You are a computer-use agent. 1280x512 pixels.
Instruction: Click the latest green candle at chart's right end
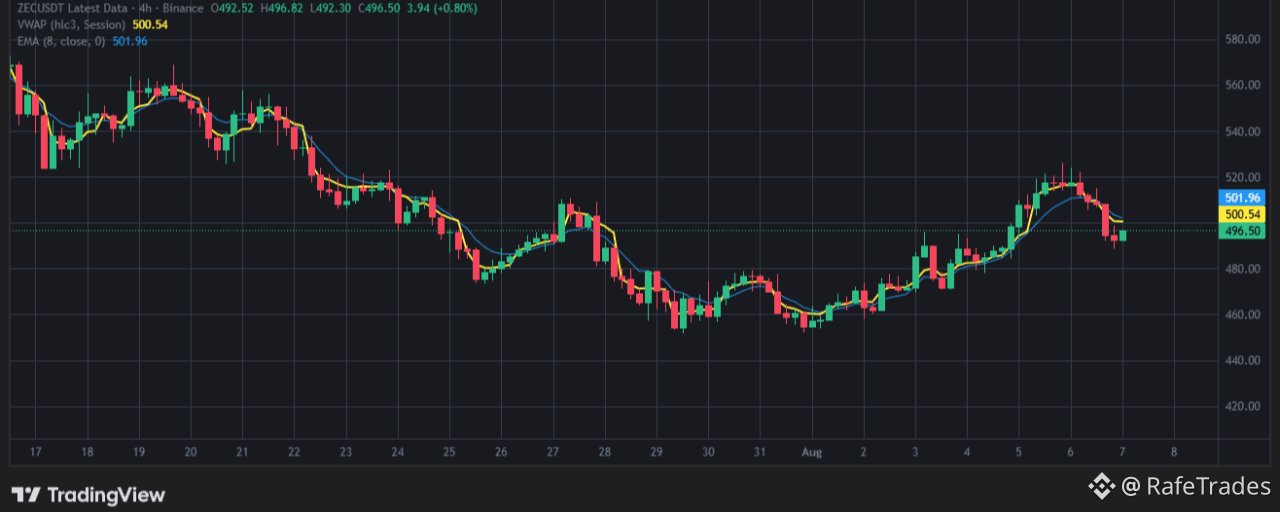1123,235
